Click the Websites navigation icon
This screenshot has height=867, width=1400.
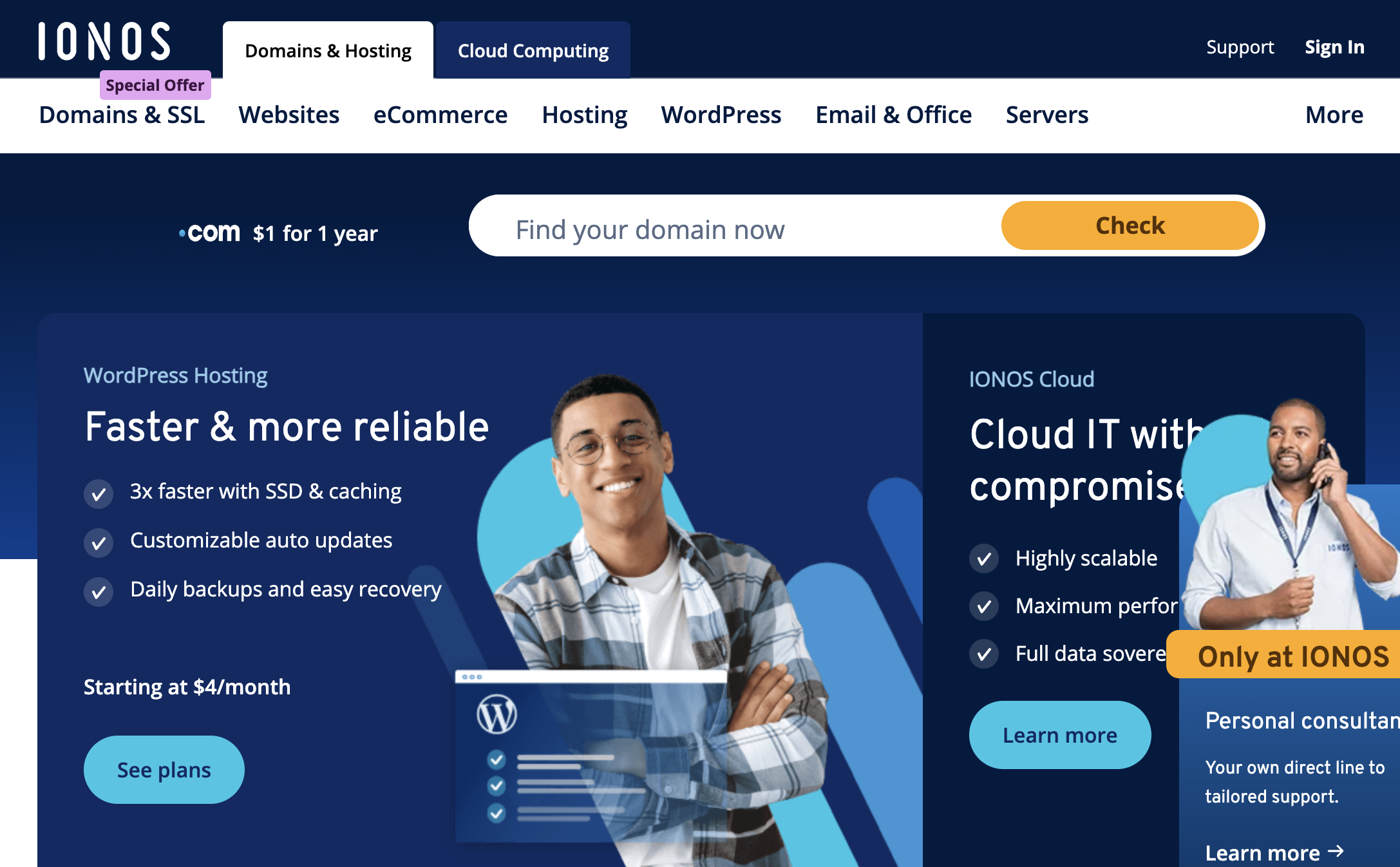click(289, 113)
